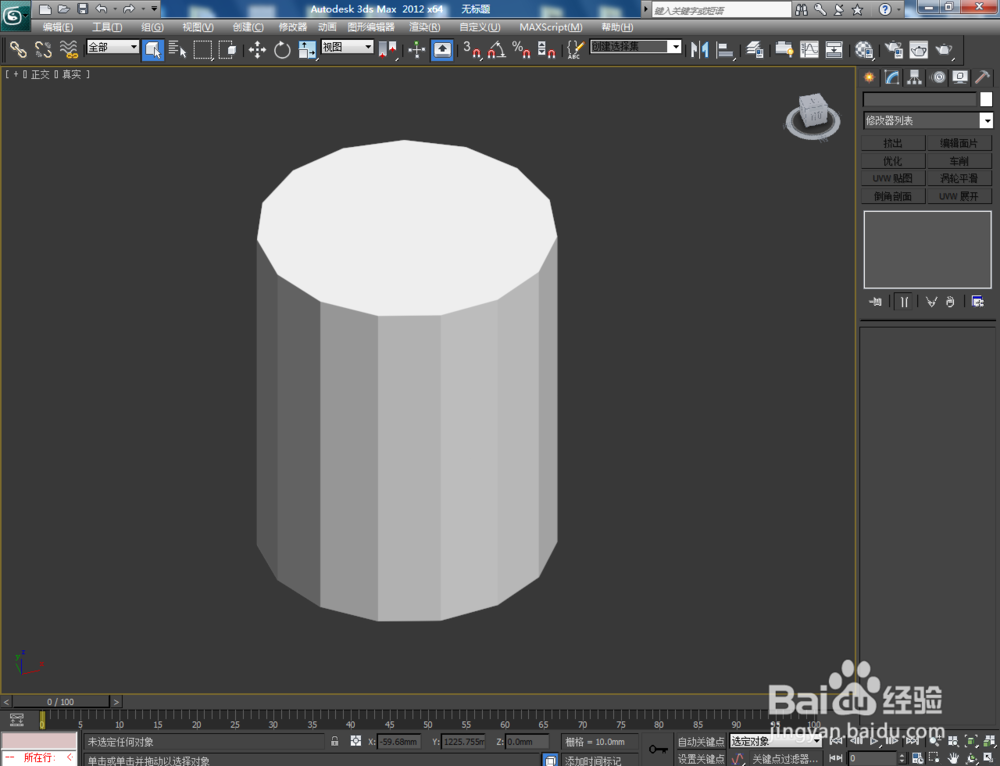Screen dimensions: 1000x766
Task: Click the object color swatch
Action: pos(986,99)
